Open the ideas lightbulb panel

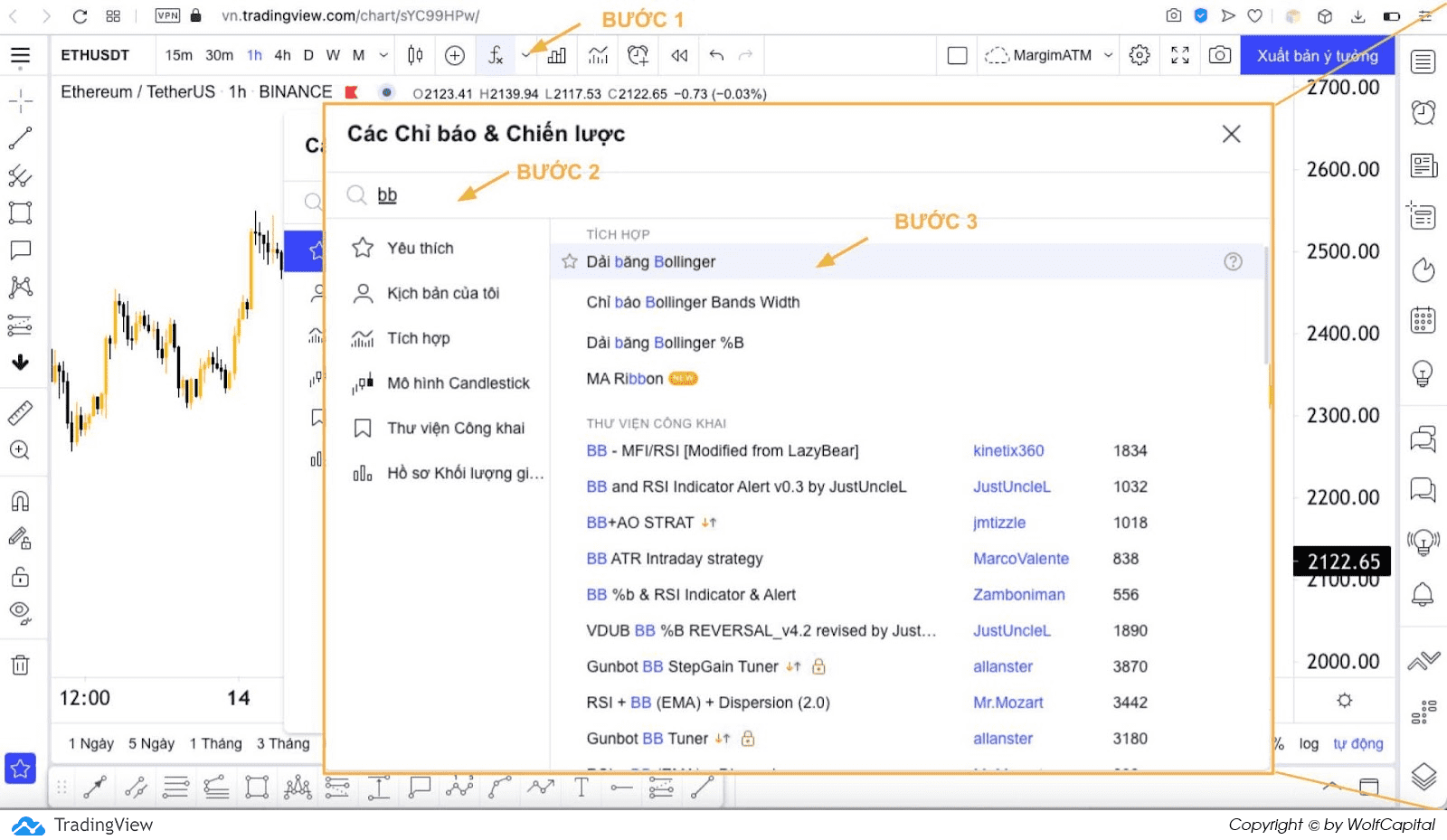[1423, 373]
